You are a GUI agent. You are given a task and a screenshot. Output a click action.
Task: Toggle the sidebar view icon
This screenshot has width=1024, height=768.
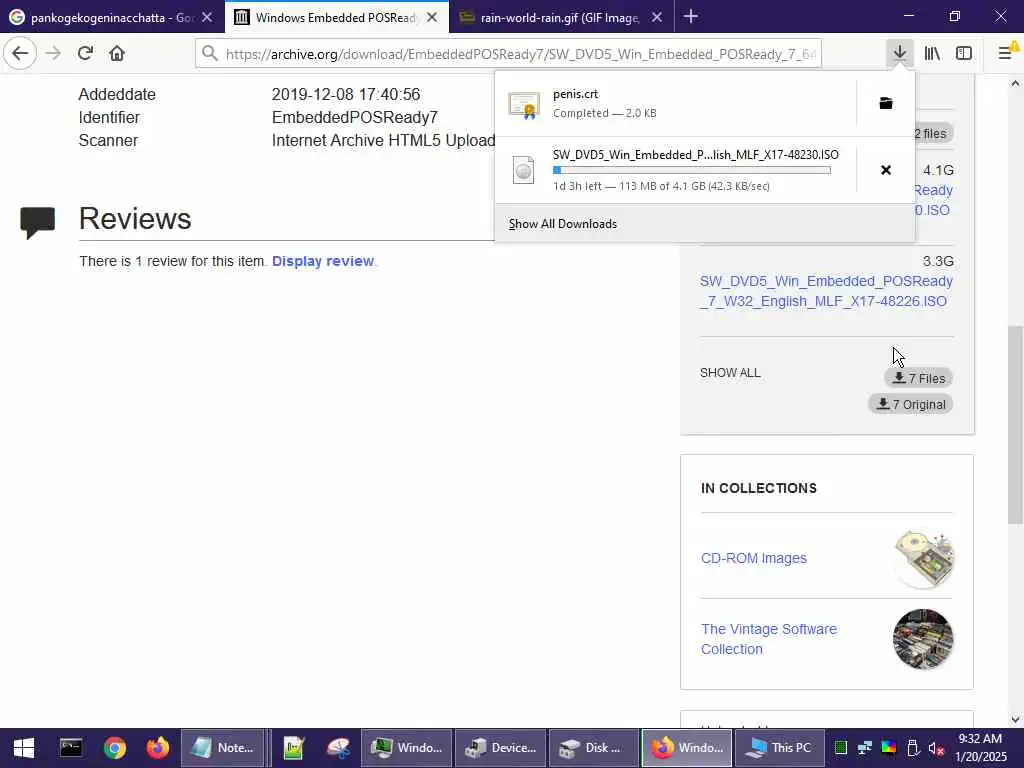tap(964, 53)
